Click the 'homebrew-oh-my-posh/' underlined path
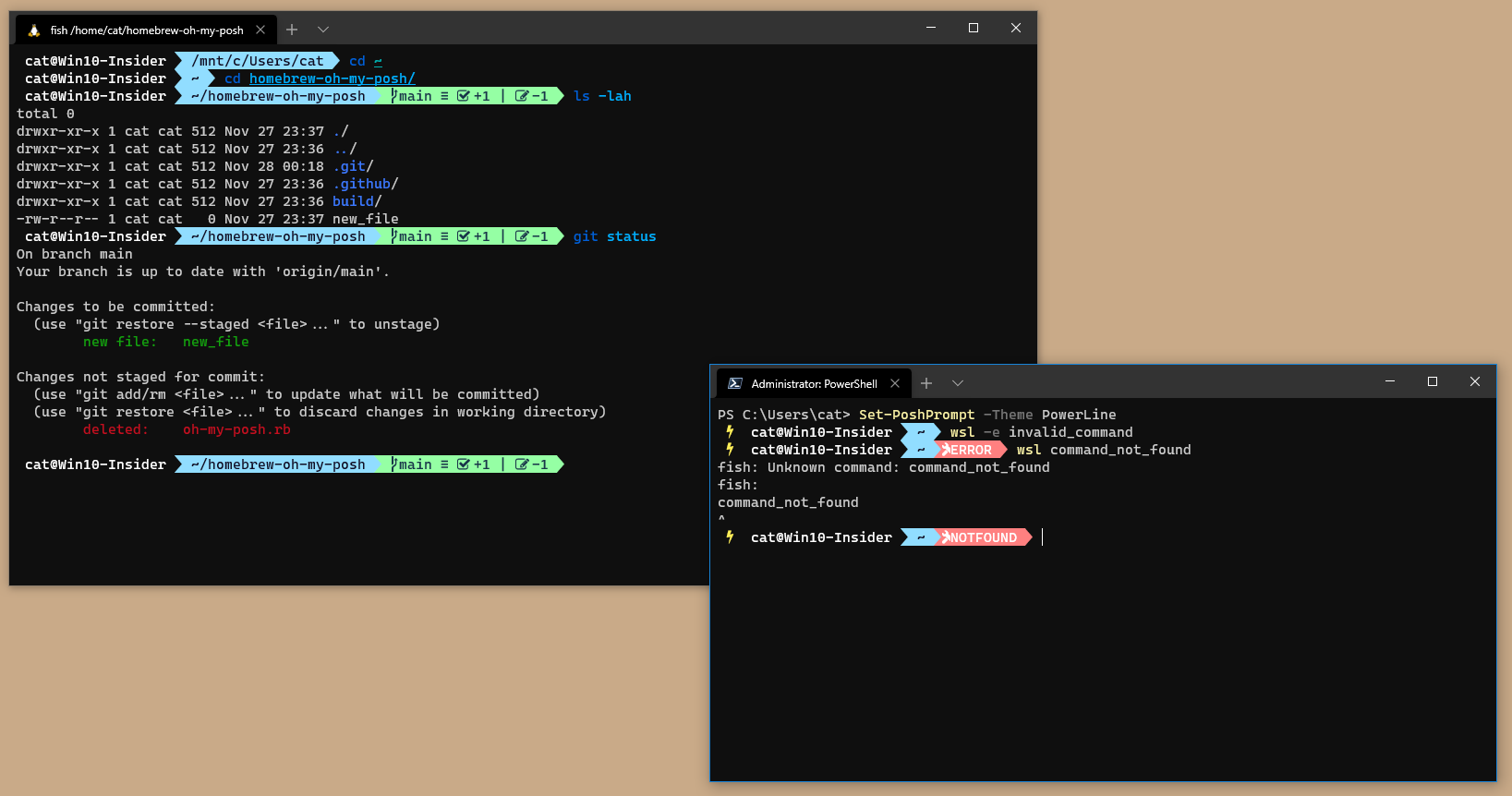 [x=333, y=78]
